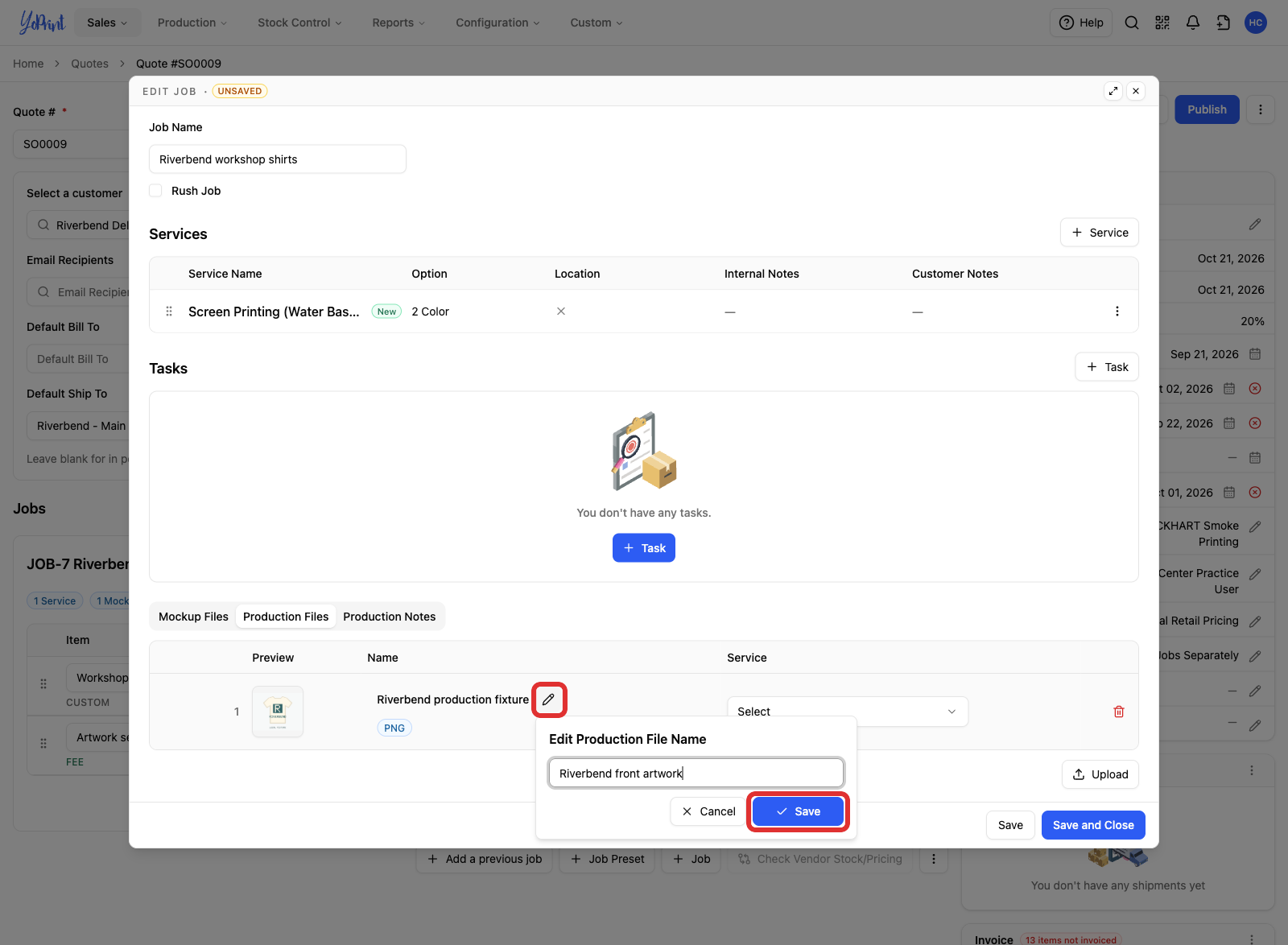1288x945 pixels.
Task: Open the search icon in top bar
Action: [1131, 23]
